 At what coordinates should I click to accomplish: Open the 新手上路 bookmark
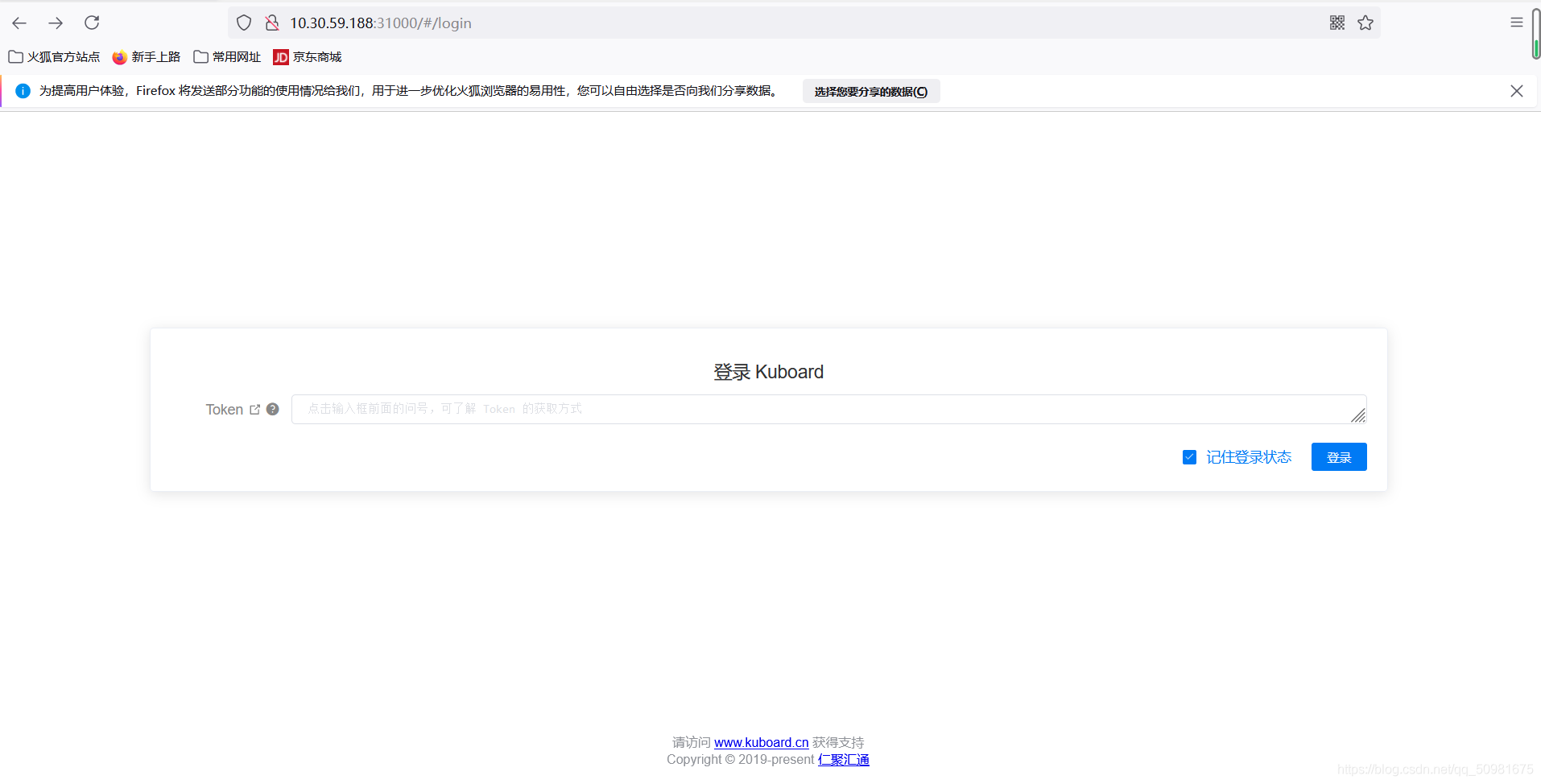[x=147, y=56]
